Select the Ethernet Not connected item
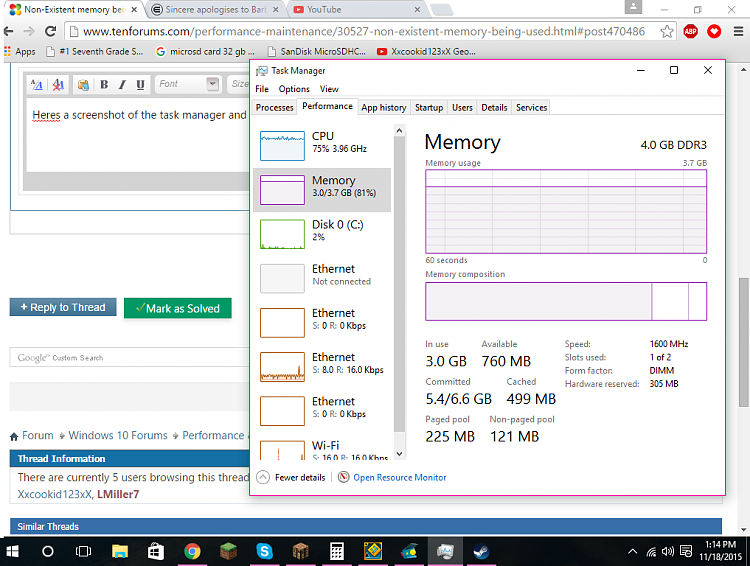 [322, 278]
